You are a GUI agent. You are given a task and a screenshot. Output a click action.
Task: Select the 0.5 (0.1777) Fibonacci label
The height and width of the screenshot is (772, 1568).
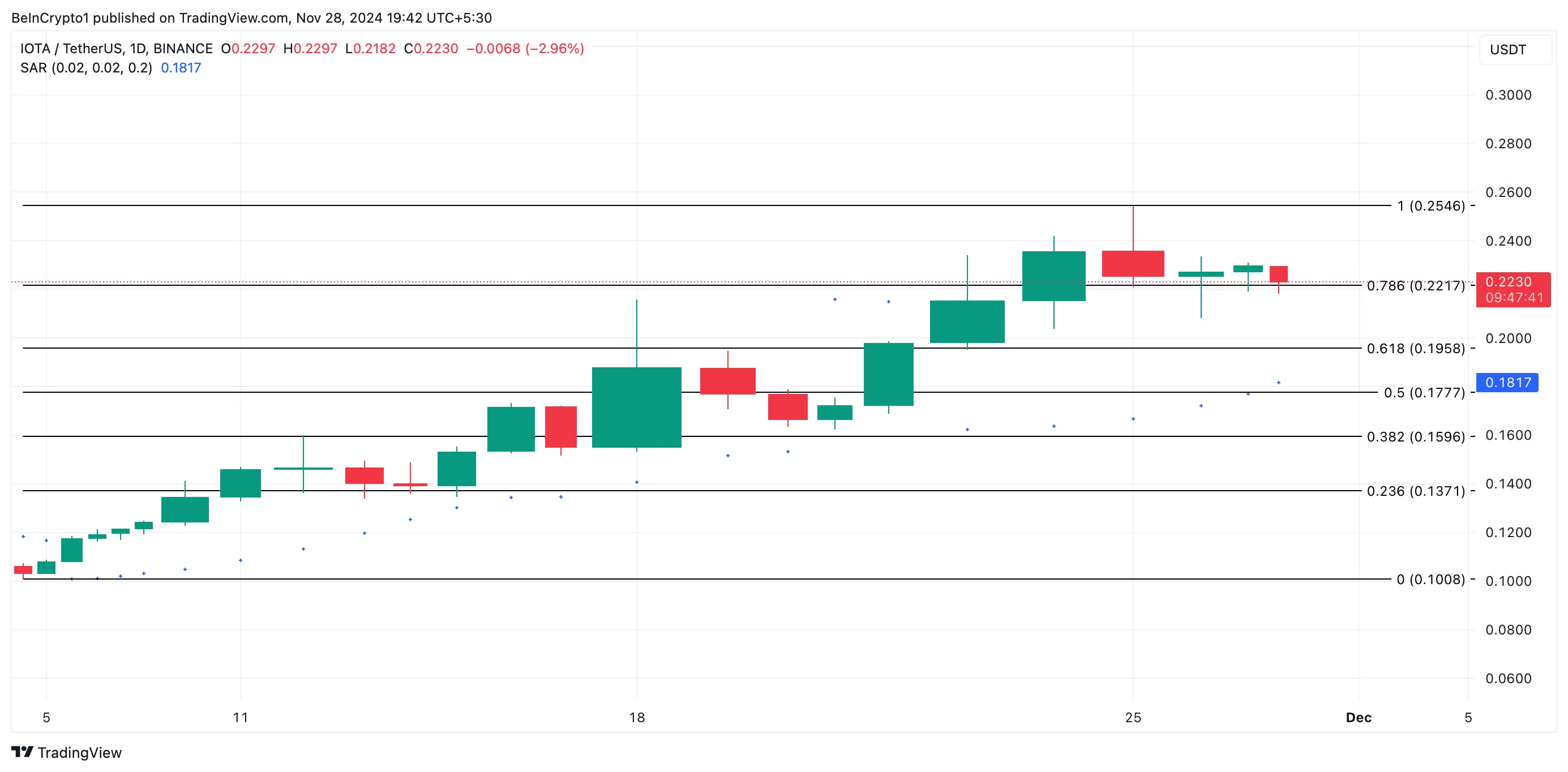[1424, 393]
